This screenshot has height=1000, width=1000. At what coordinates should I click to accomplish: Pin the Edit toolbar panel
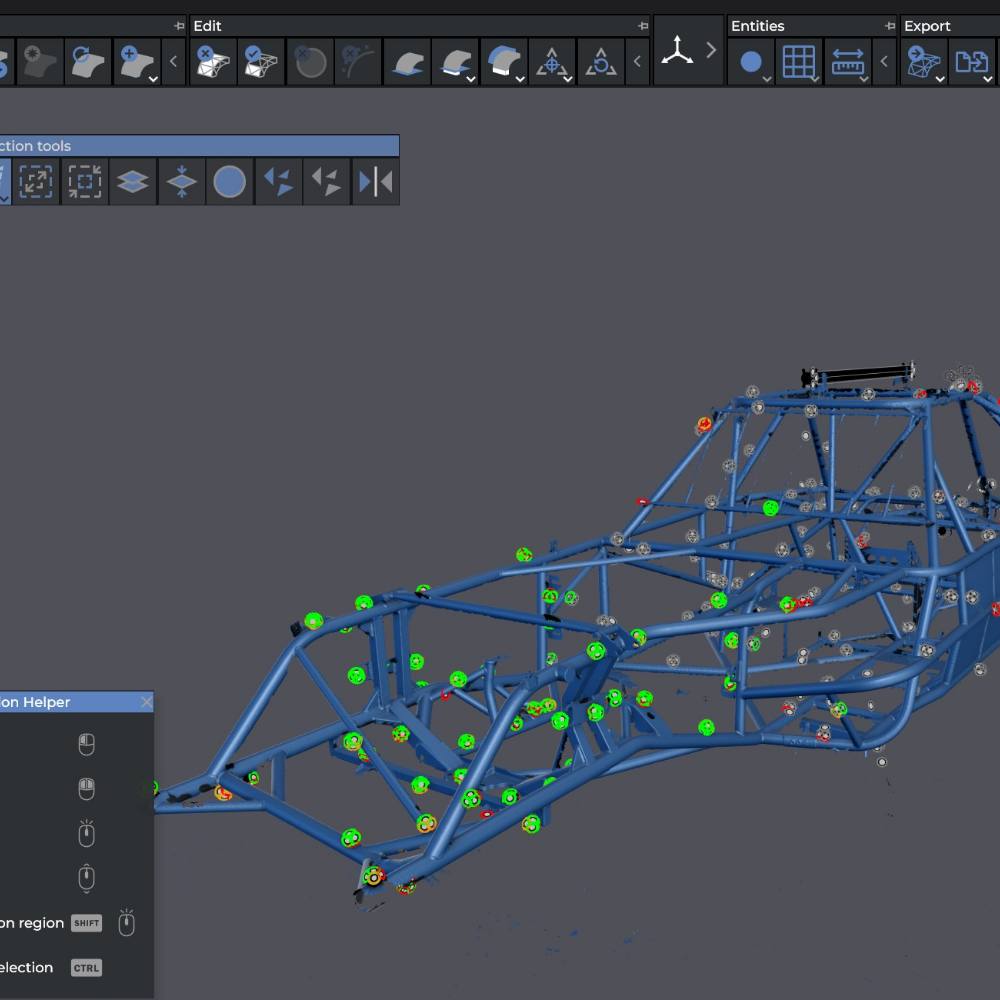(x=642, y=26)
